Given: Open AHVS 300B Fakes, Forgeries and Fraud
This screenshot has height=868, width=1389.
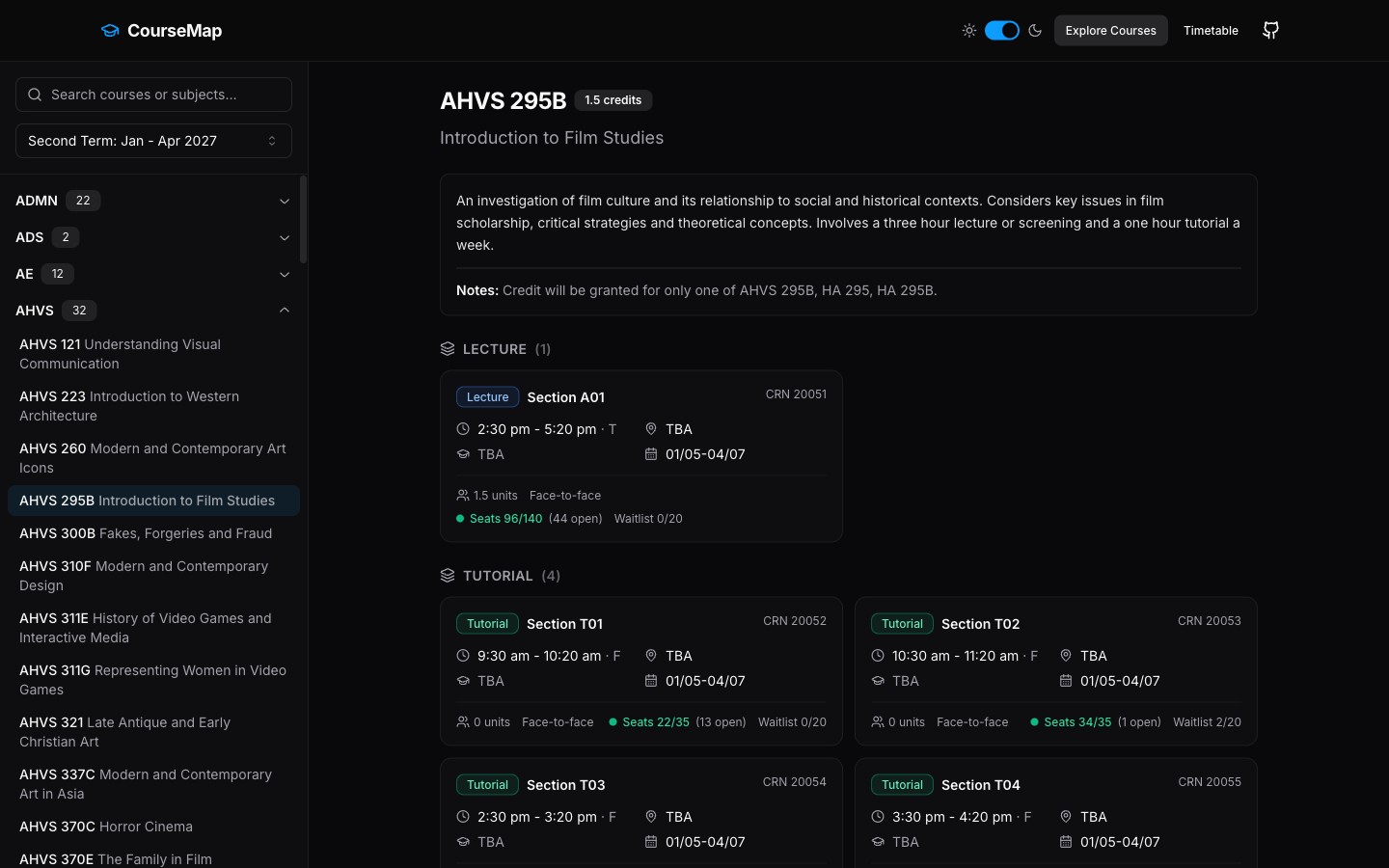Looking at the screenshot, I should [153, 533].
